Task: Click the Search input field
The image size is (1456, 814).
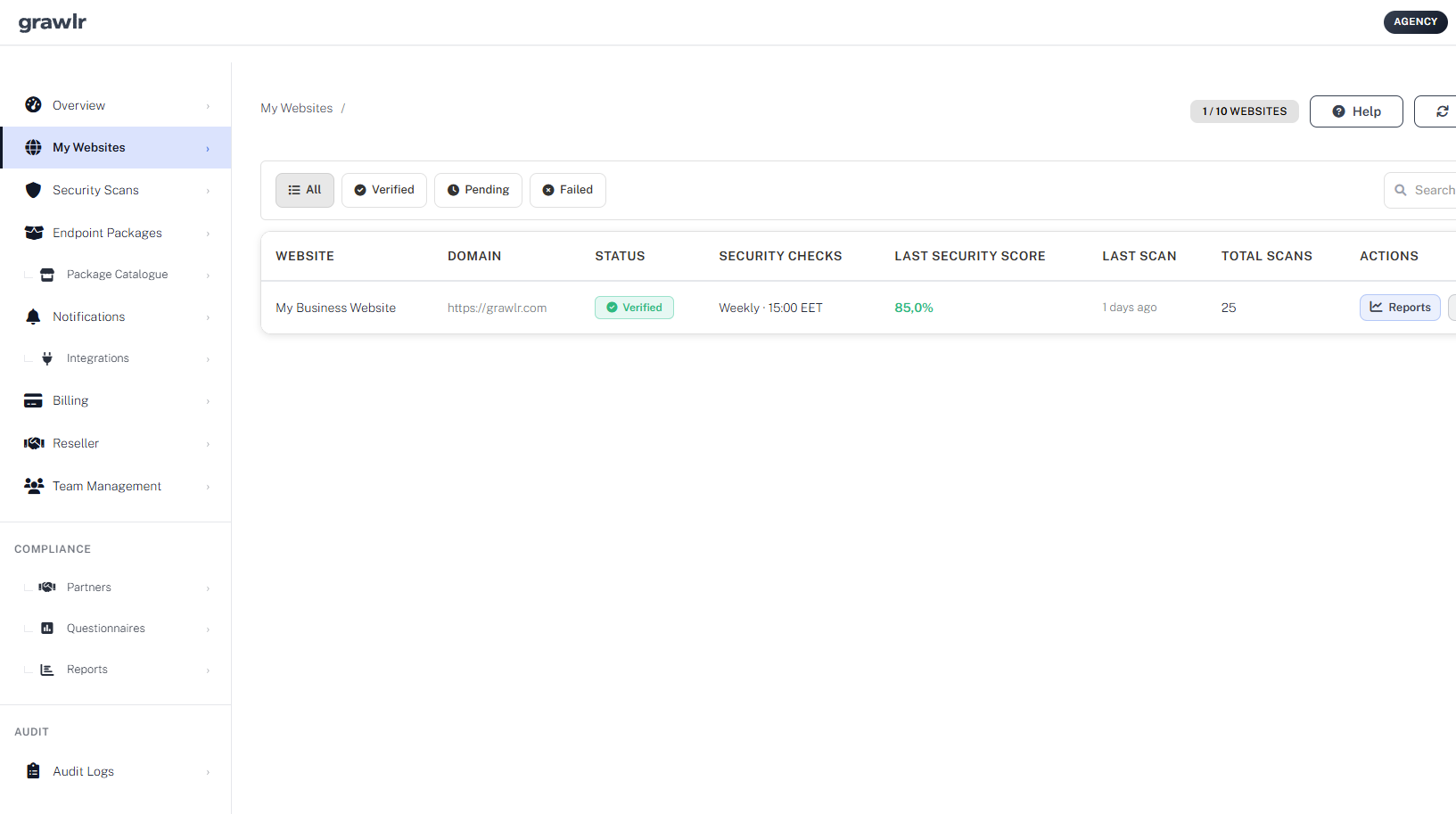Action: (1420, 190)
